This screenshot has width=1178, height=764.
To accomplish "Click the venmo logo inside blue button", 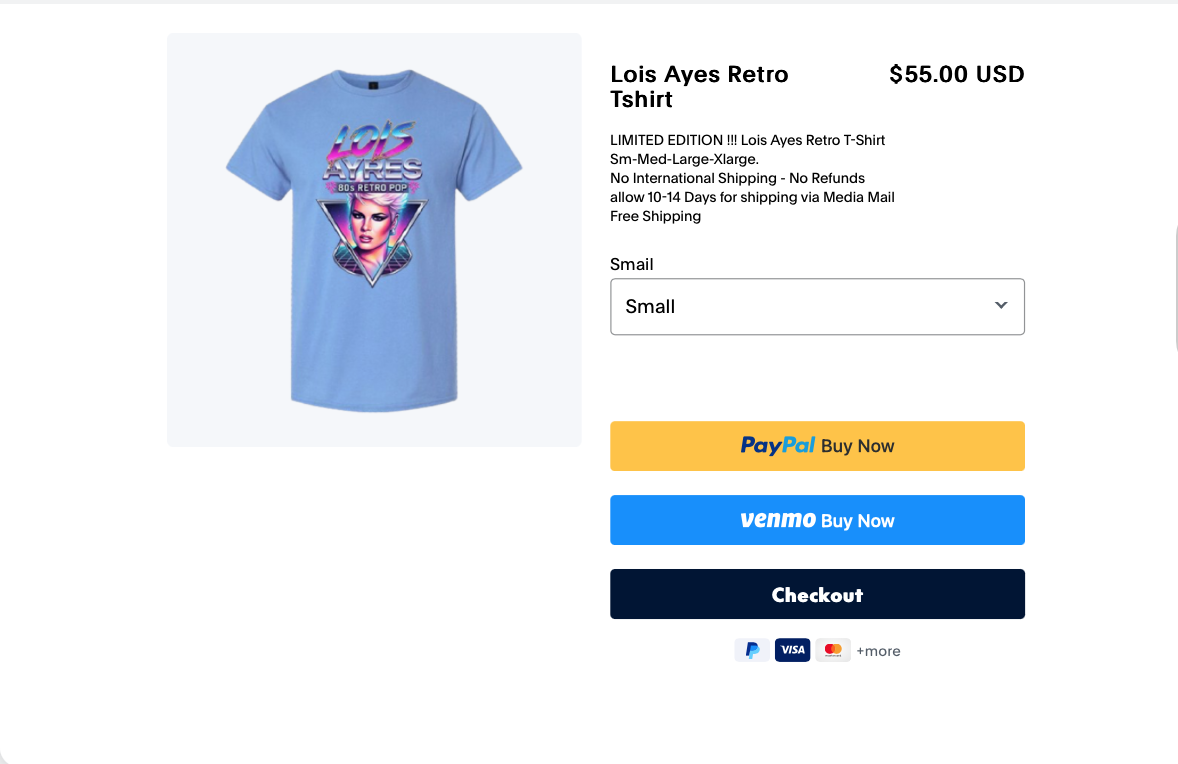I will [x=778, y=519].
